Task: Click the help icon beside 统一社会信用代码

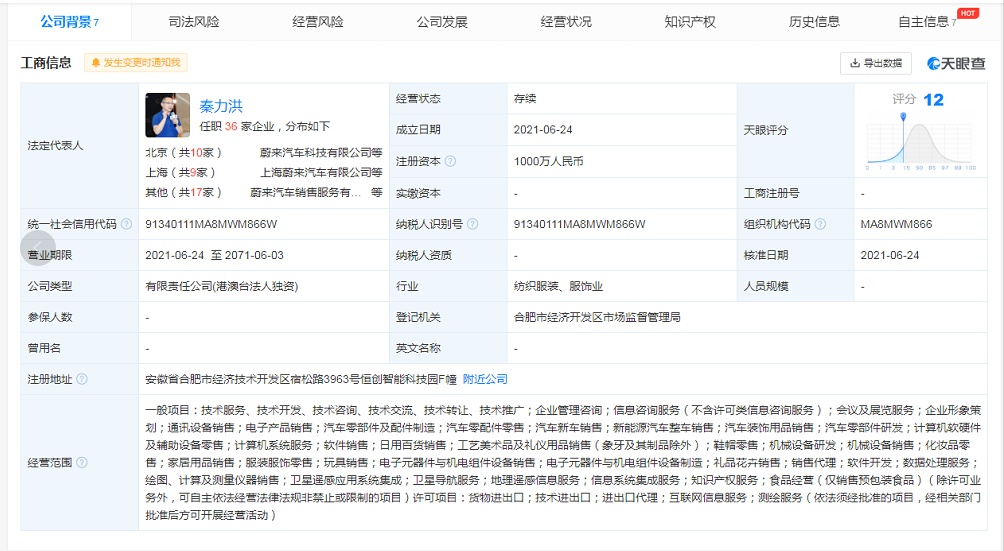Action: pos(126,224)
